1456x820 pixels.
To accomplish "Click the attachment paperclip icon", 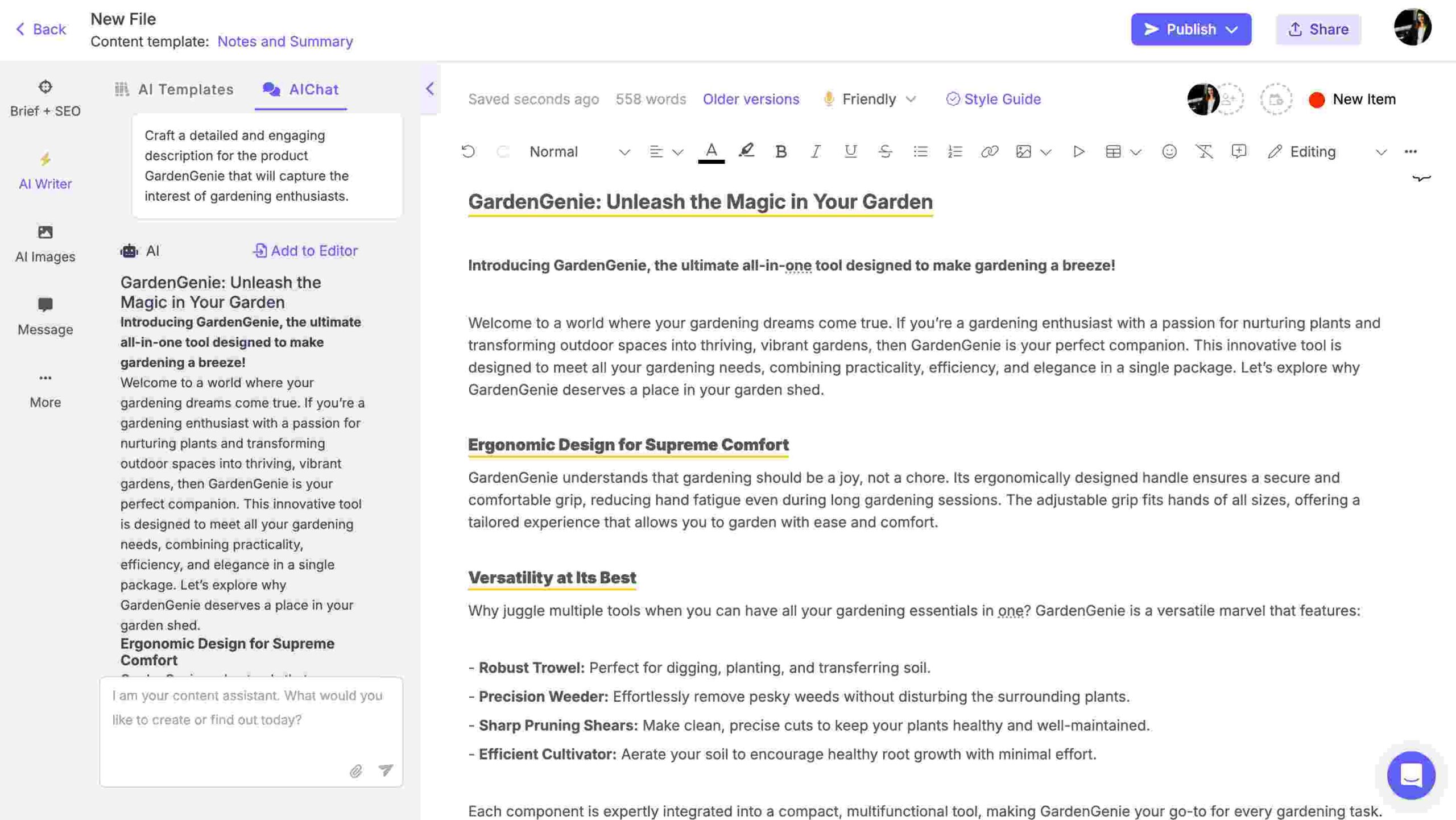I will point(356,771).
